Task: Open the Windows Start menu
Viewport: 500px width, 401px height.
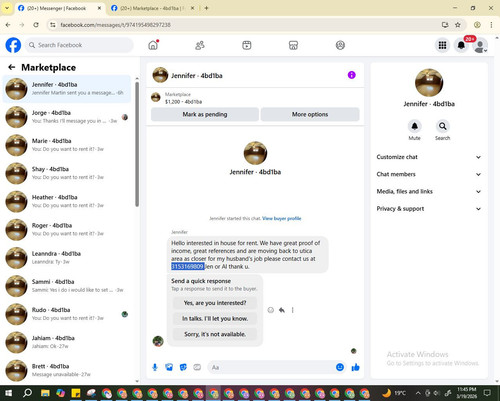Action: [x=8, y=393]
